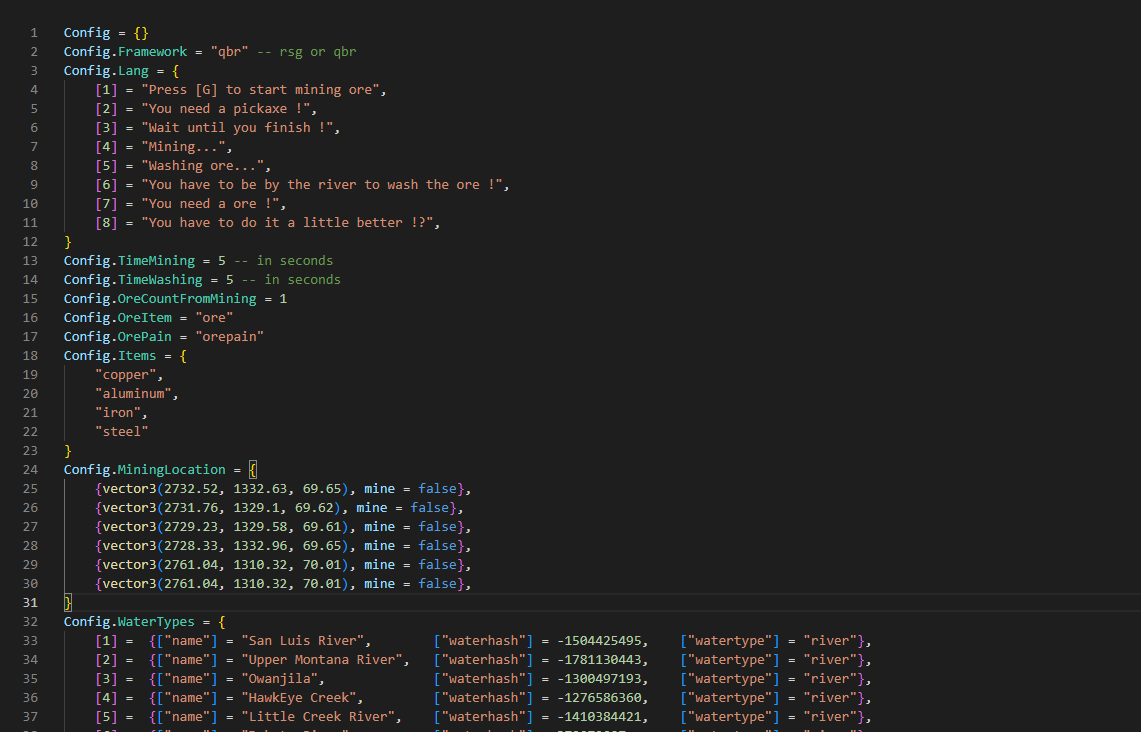
Task: Place cursor in the "qbr" string
Action: pos(229,52)
